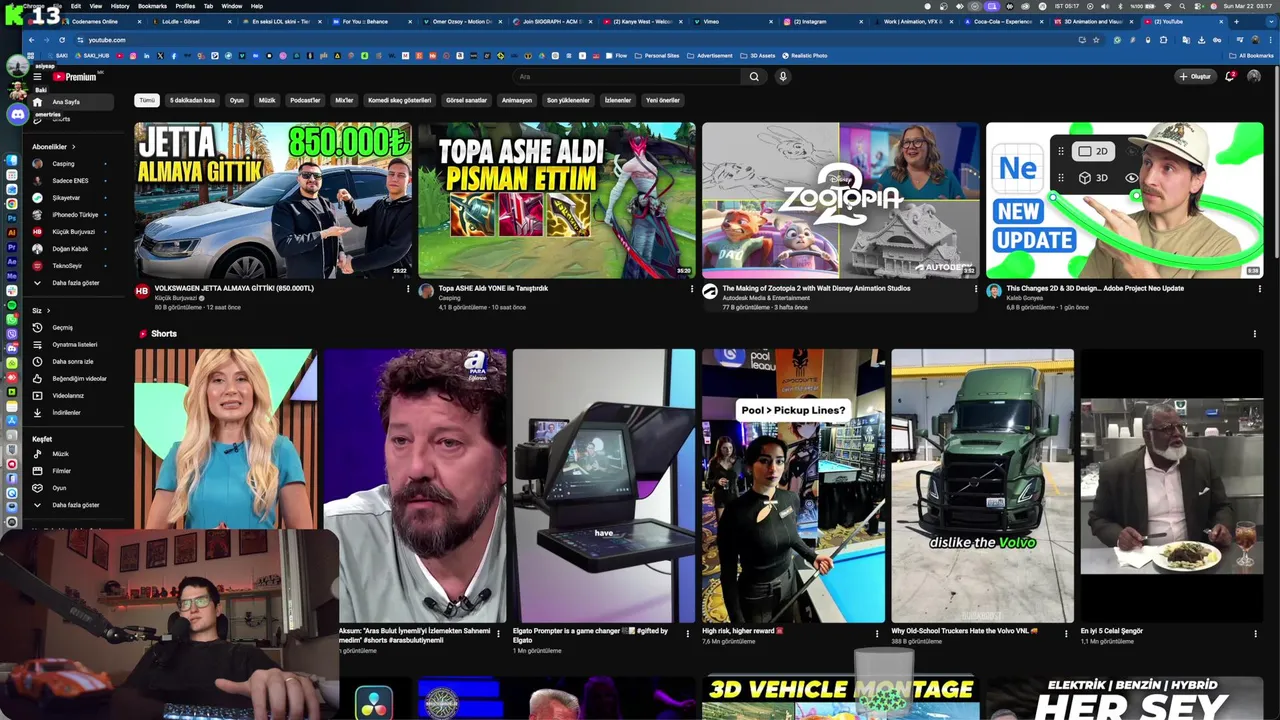Open Chrome three-dot menu
The height and width of the screenshot is (720, 1280).
click(1269, 40)
